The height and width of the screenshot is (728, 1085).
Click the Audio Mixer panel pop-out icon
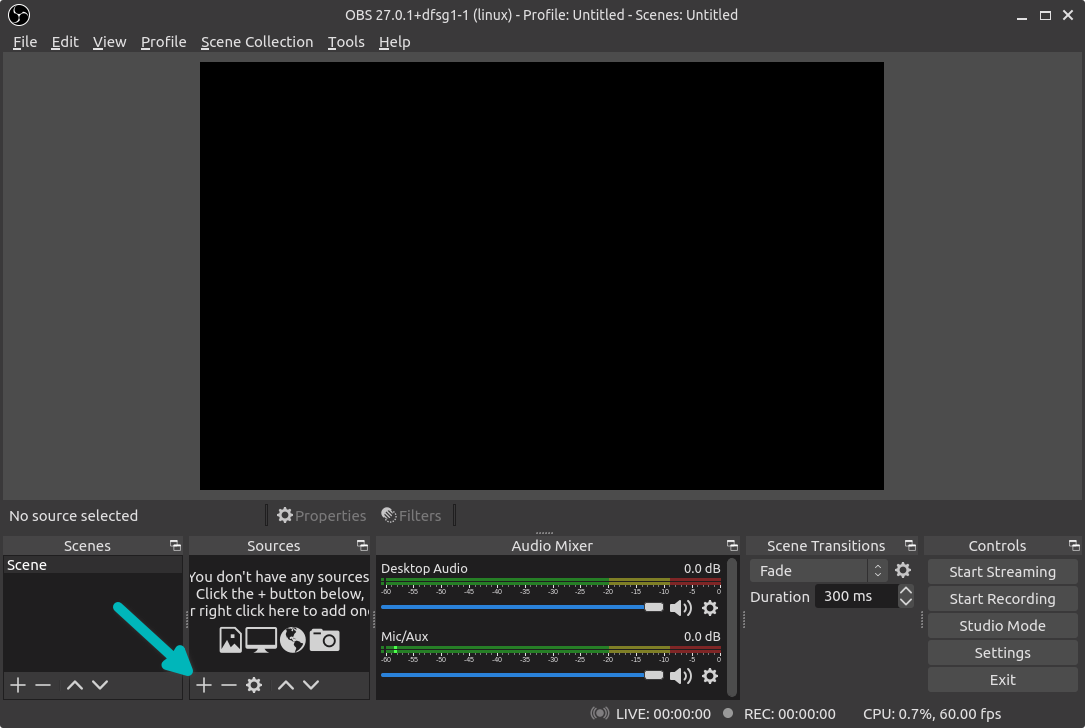coord(732,546)
